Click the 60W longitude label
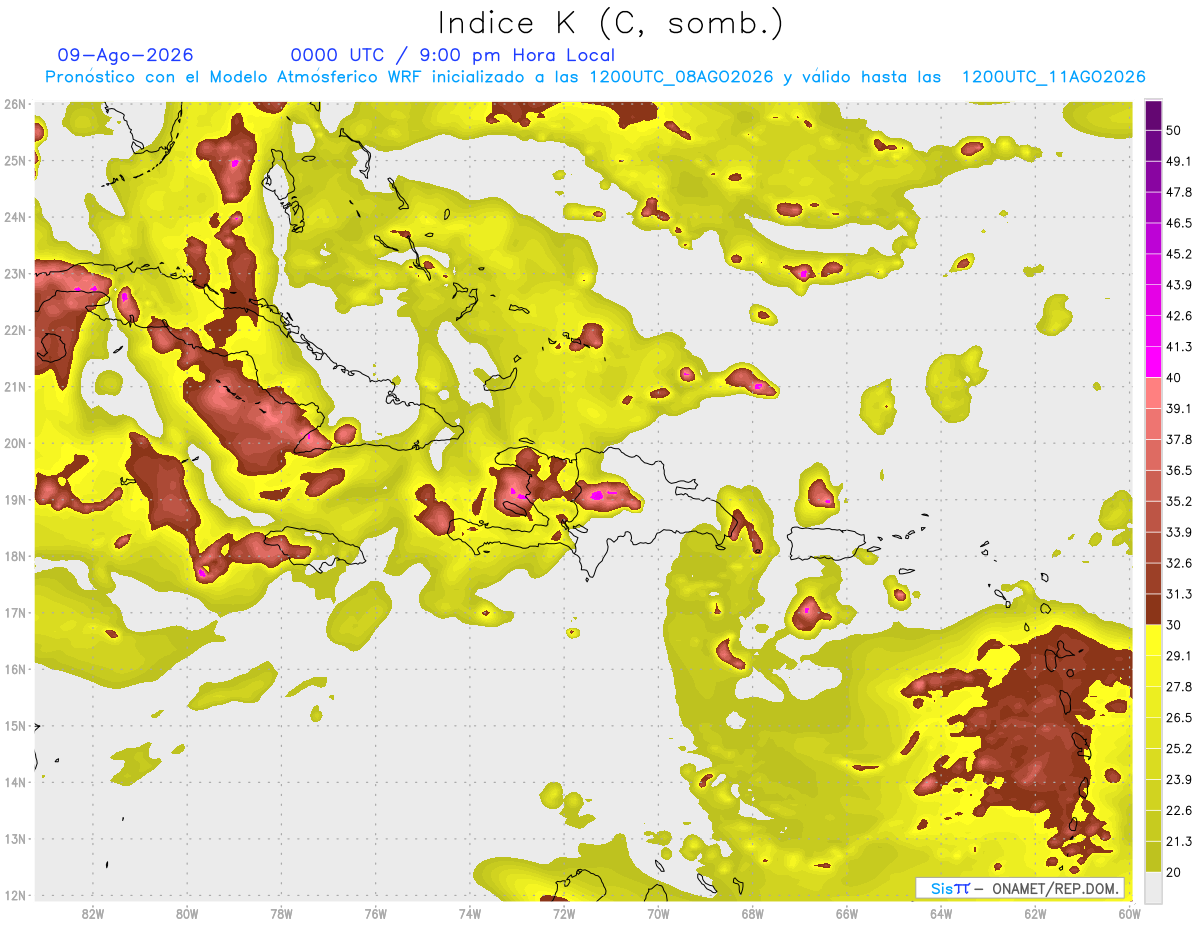Screen dimensions: 1200x927 point(1130,914)
